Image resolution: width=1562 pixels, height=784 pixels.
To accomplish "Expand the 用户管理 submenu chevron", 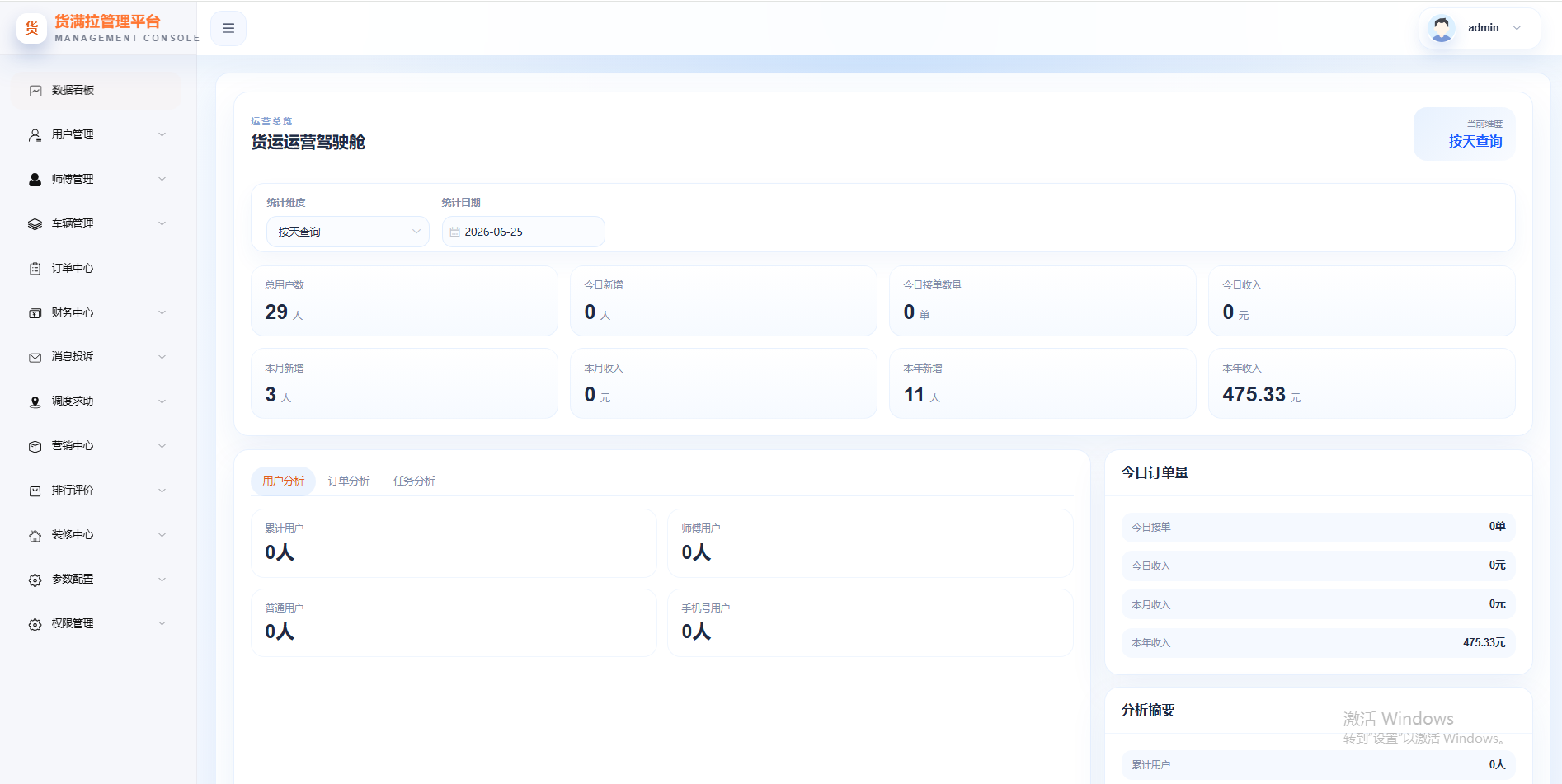I will [x=162, y=134].
